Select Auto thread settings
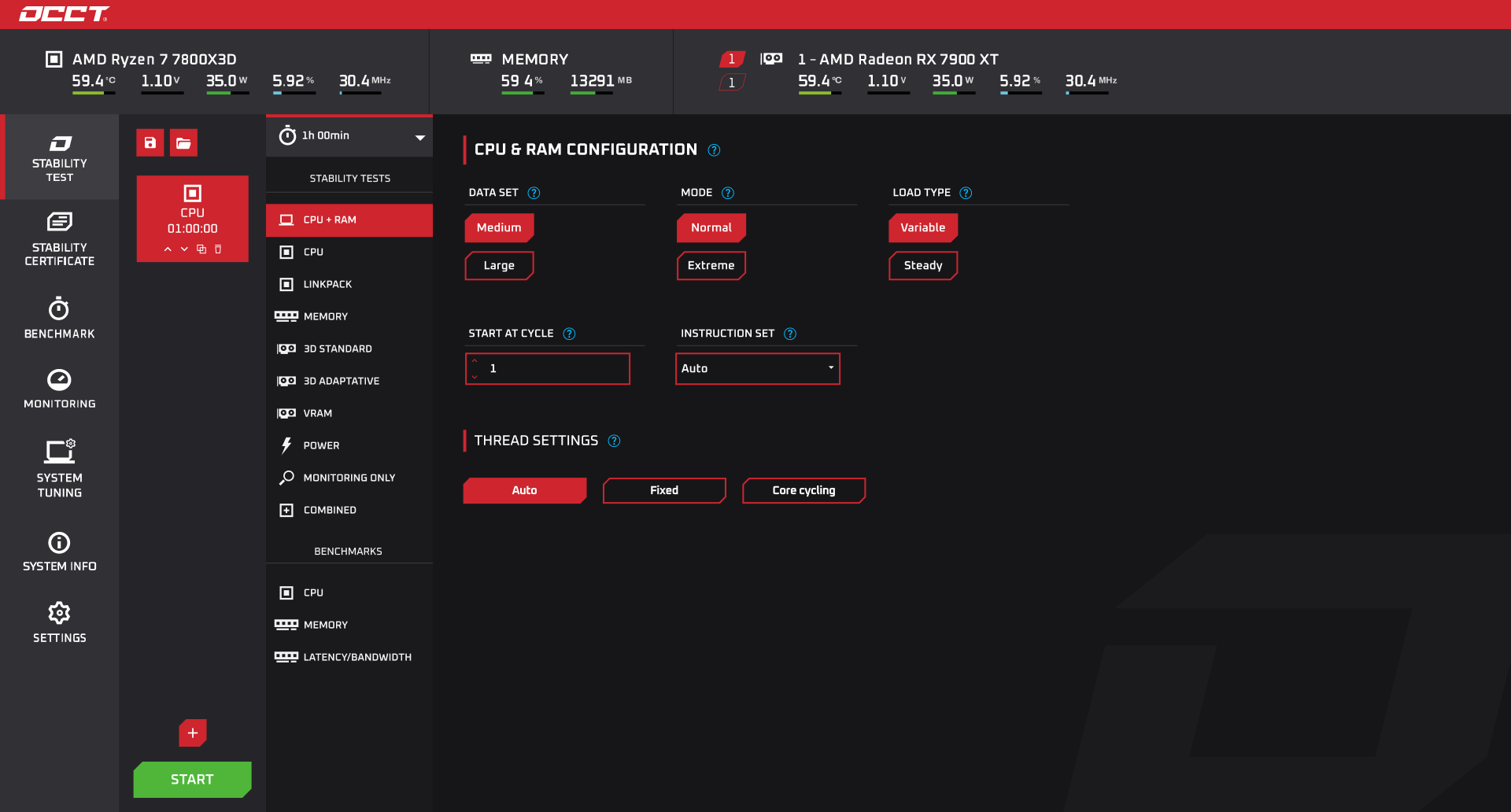This screenshot has height=812, width=1511. (x=525, y=490)
